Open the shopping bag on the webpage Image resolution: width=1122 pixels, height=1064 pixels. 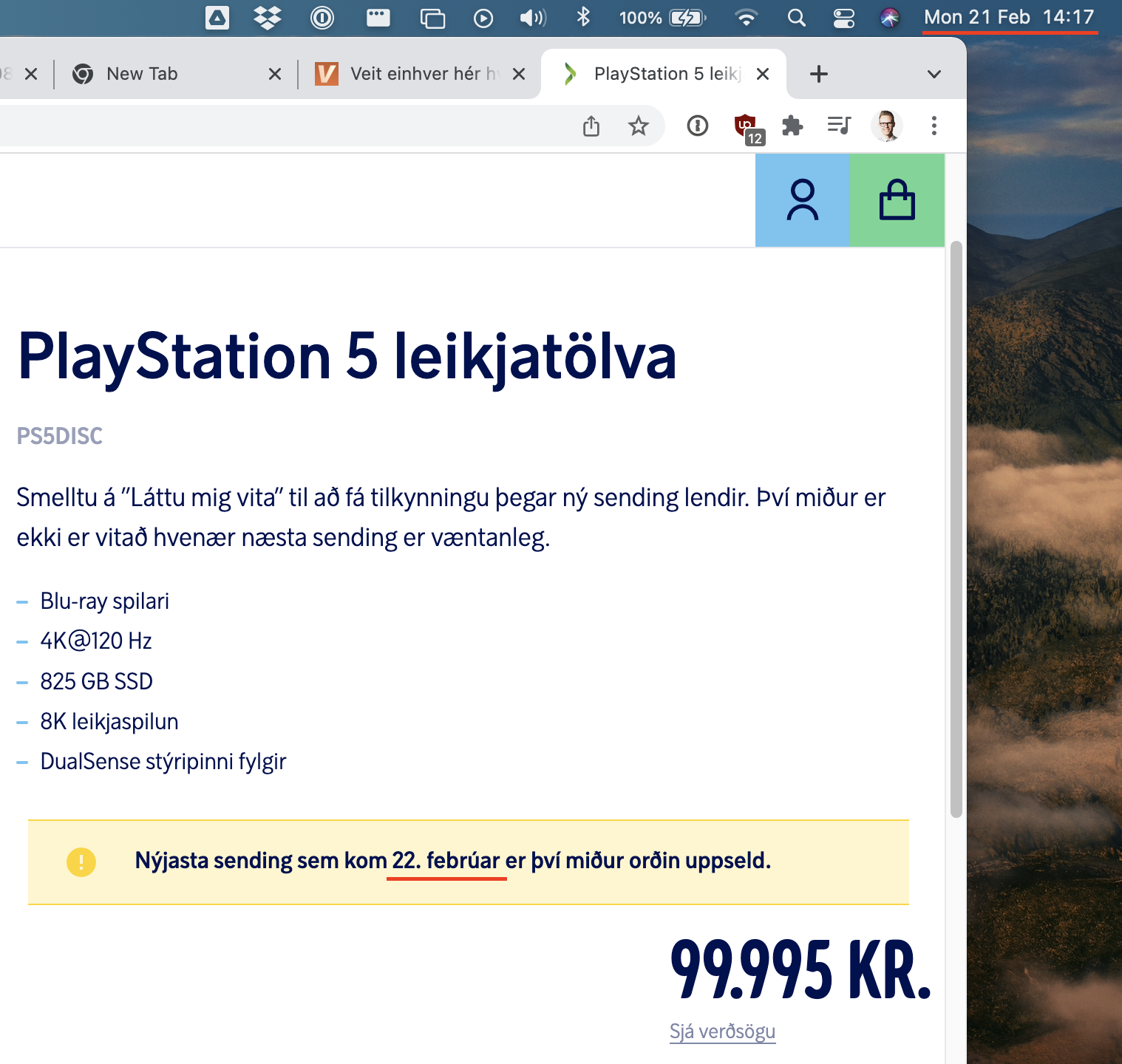pos(897,199)
